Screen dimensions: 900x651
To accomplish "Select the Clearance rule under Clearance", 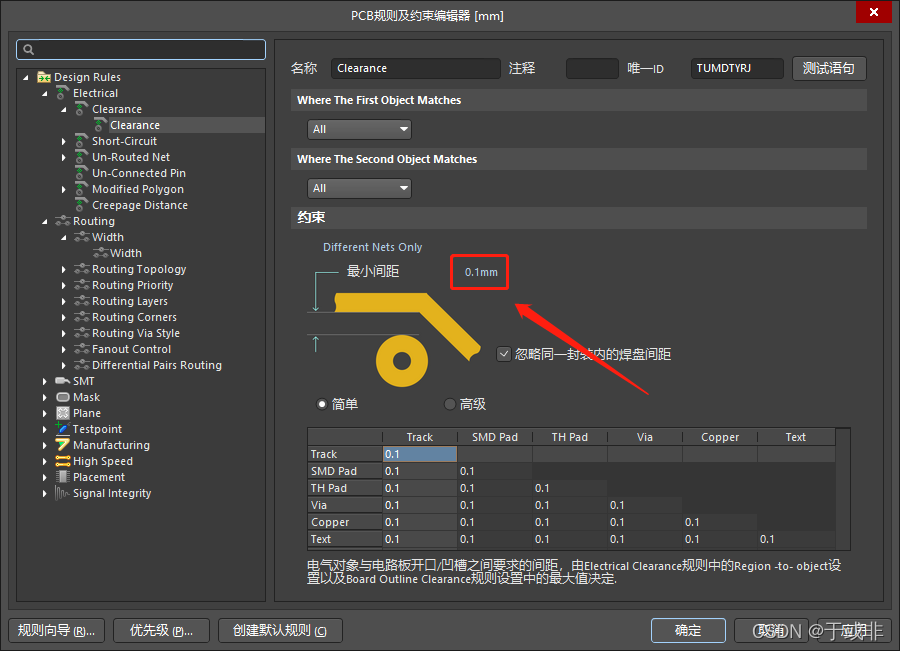I will coord(135,125).
